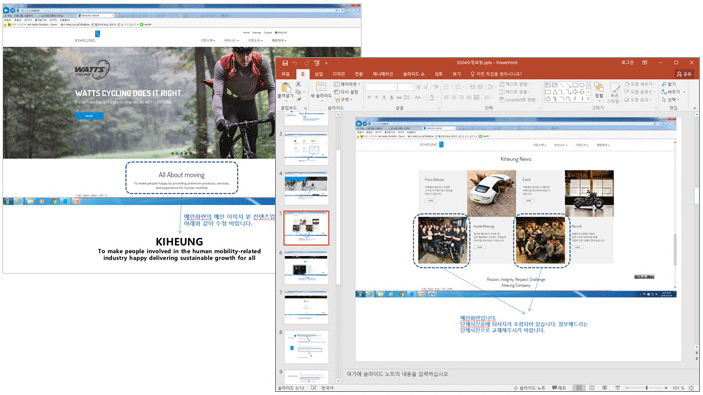Switch to the Design ribbon tab
This screenshot has width=703, height=395.
point(339,74)
